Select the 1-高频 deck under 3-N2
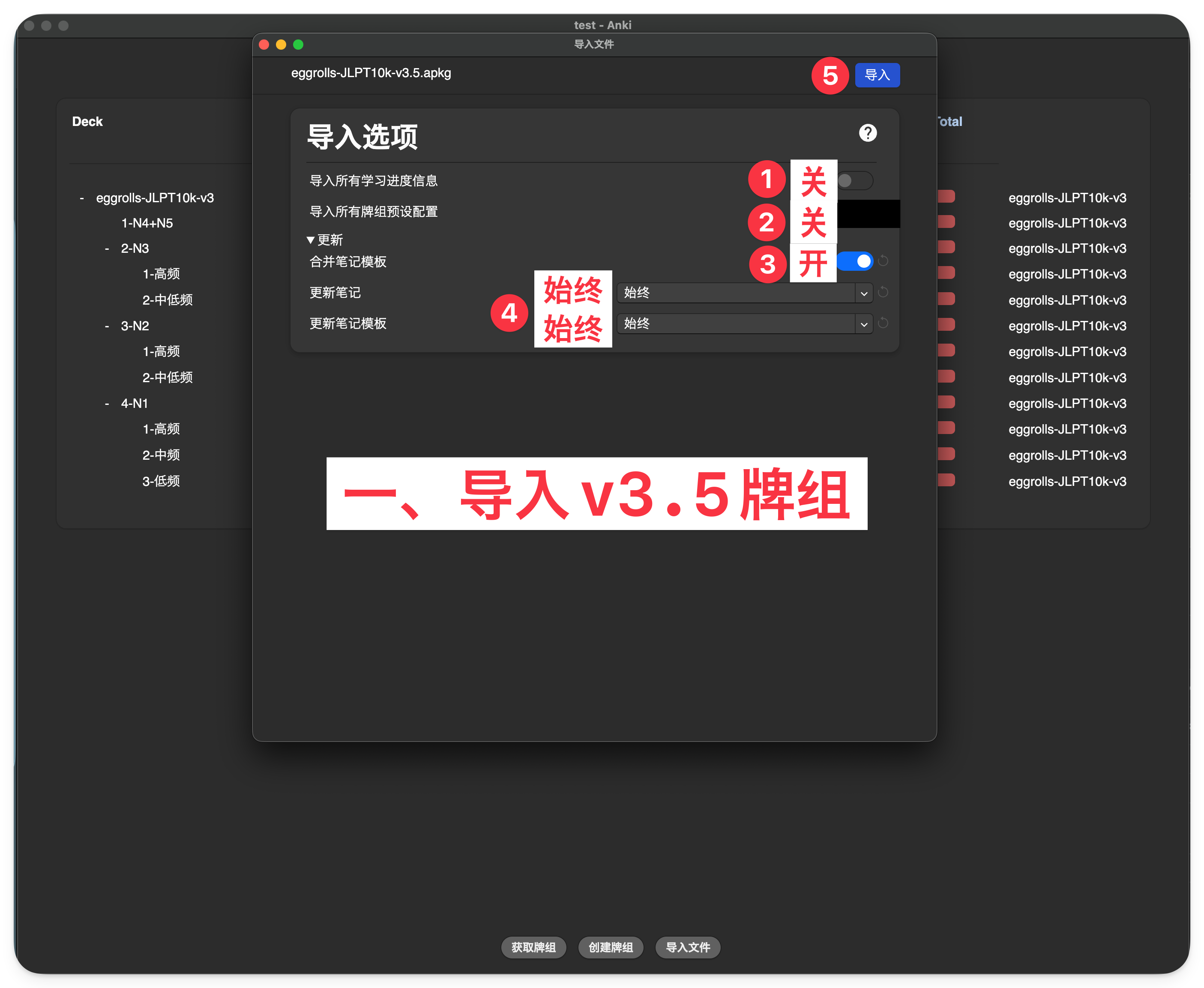 [x=161, y=351]
